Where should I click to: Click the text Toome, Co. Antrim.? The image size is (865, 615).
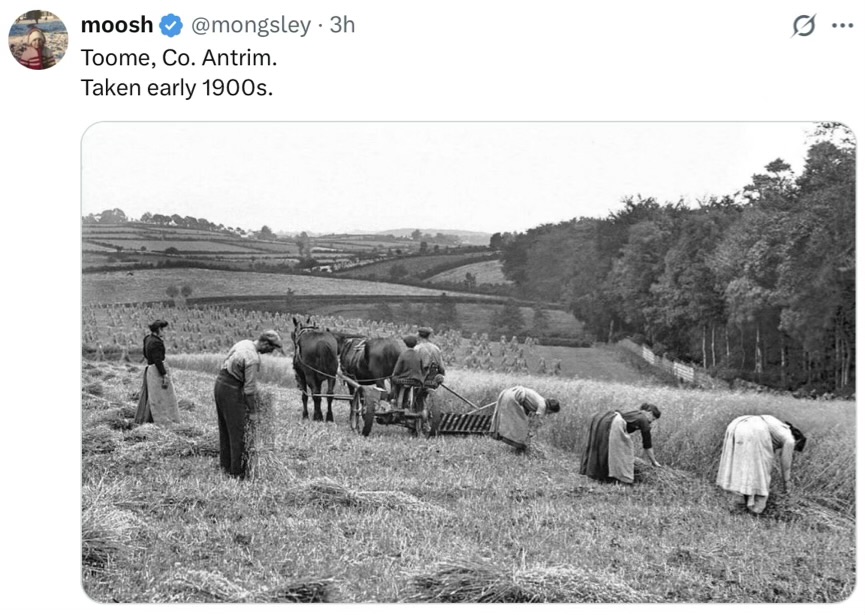coord(179,57)
